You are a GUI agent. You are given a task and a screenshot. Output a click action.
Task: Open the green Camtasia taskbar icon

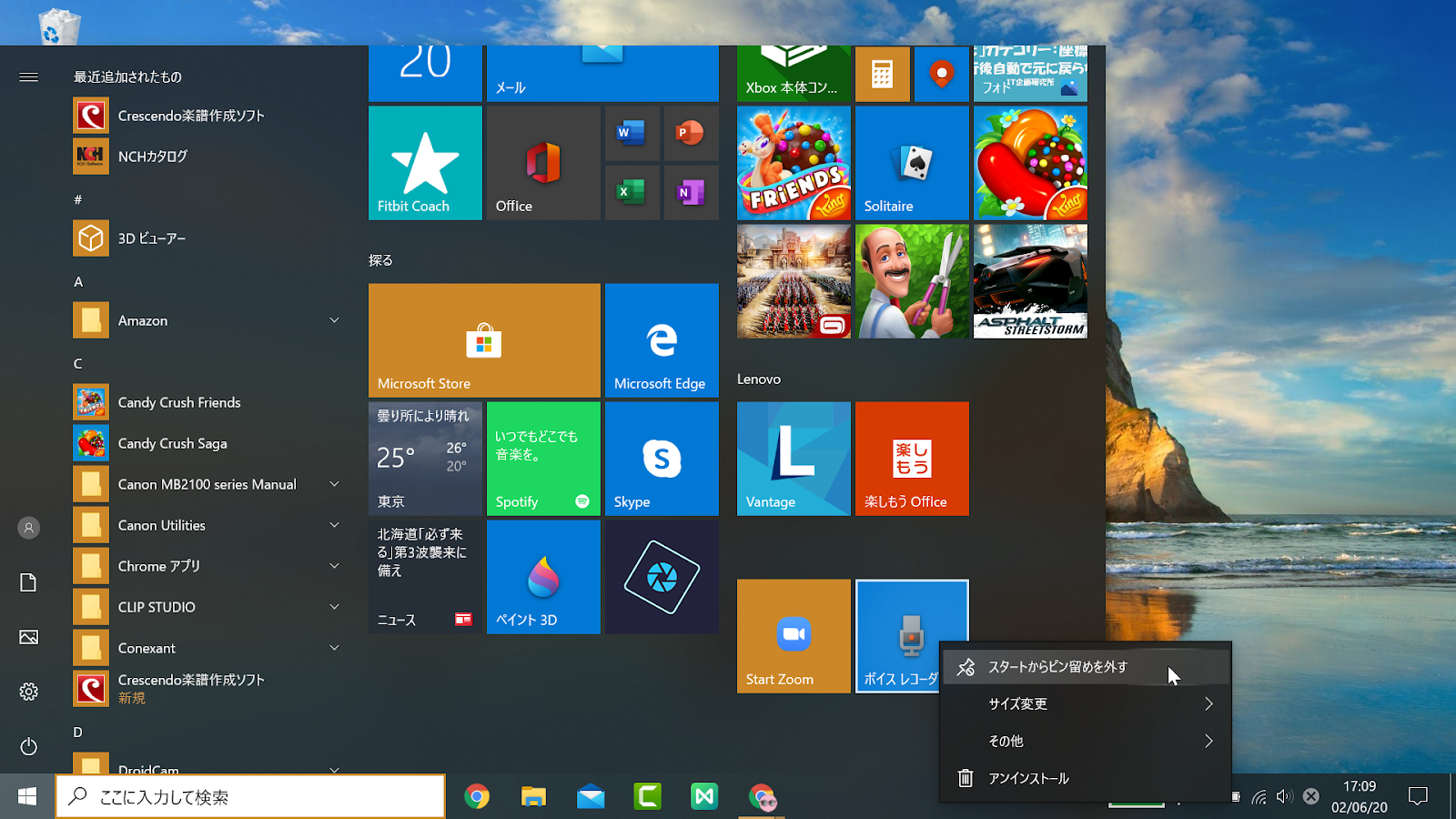tap(647, 796)
